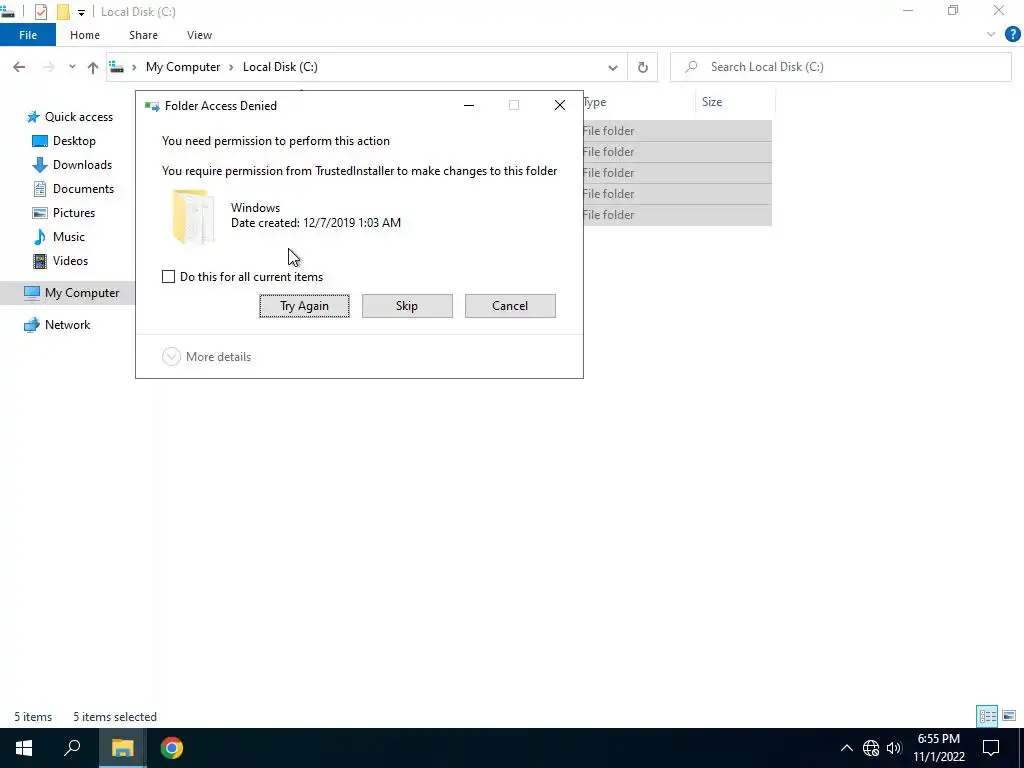Open taskbar search magnifier
Image resolution: width=1024 pixels, height=768 pixels.
pyautogui.click(x=72, y=748)
